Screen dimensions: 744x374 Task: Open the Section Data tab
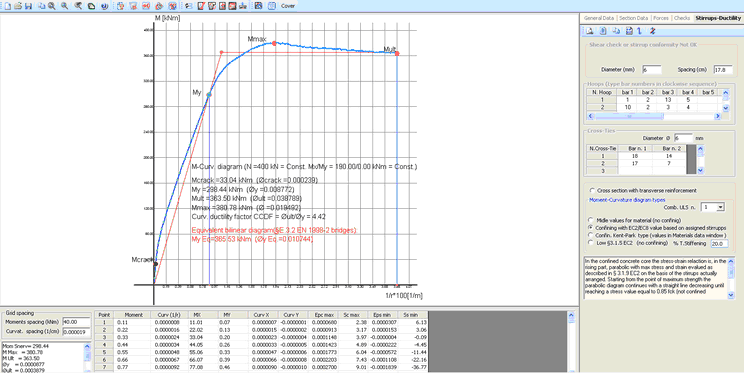633,18
